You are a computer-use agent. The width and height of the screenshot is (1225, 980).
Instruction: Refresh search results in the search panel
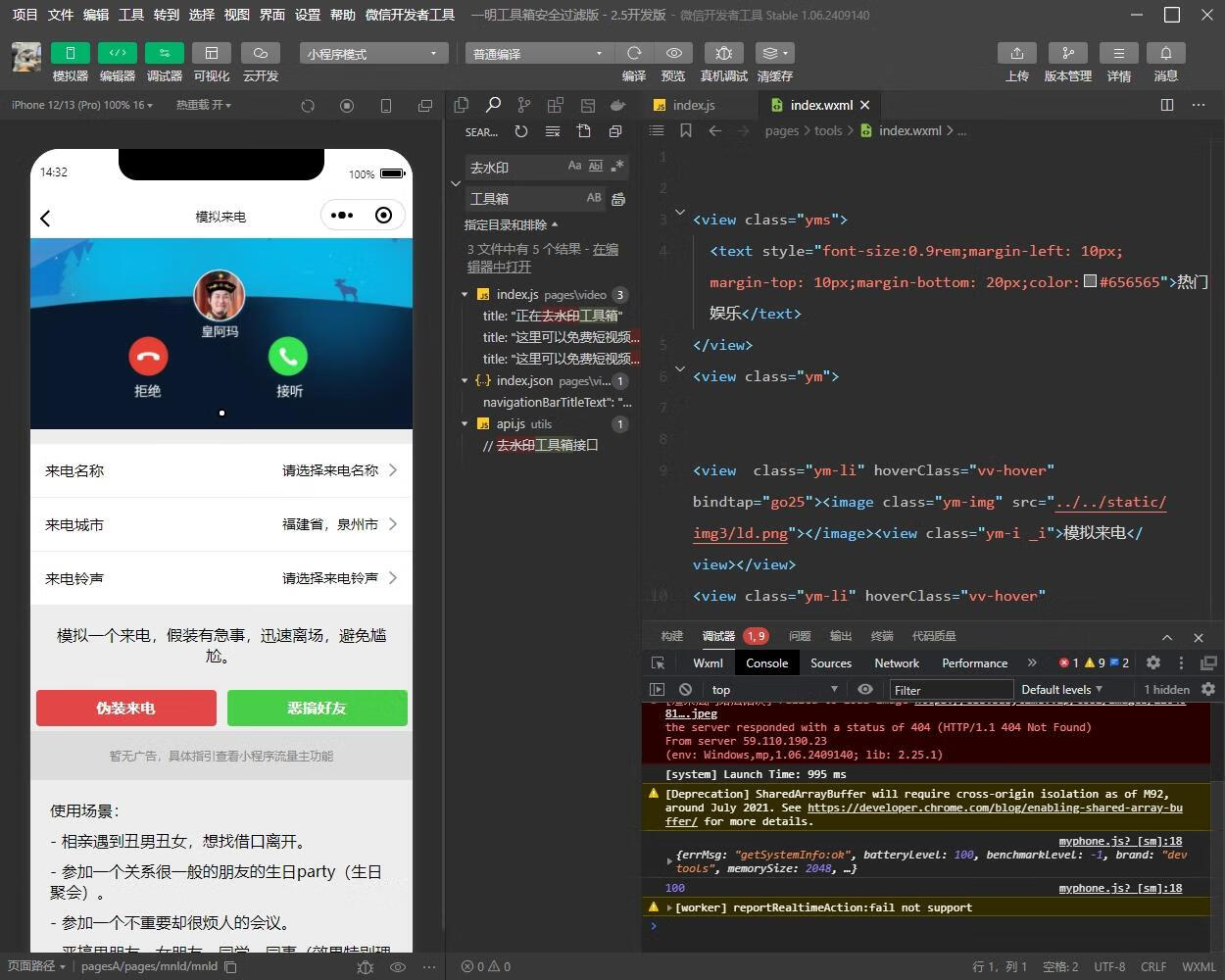point(520,131)
